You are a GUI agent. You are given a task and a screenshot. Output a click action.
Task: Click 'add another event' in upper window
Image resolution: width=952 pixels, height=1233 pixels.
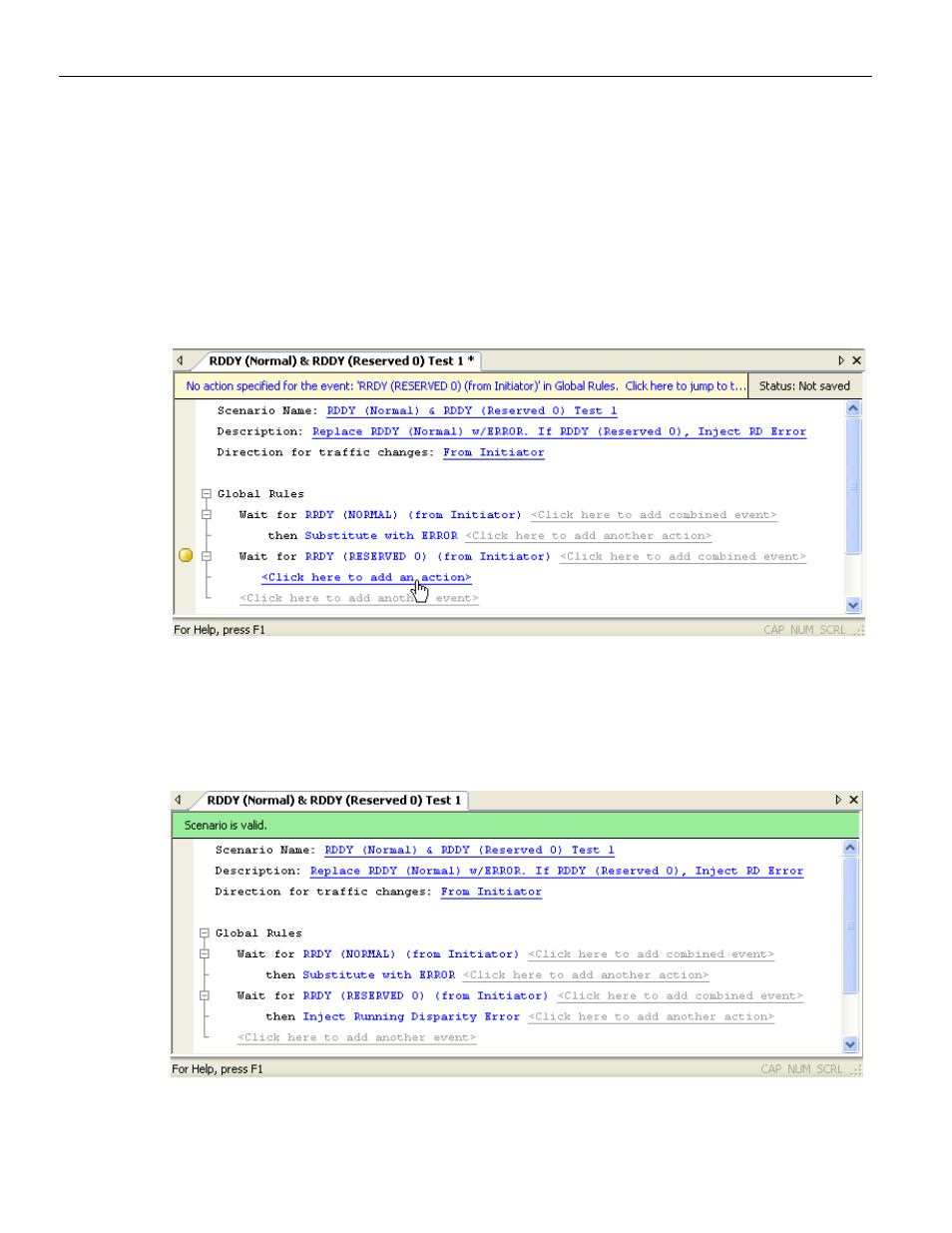[x=359, y=598]
